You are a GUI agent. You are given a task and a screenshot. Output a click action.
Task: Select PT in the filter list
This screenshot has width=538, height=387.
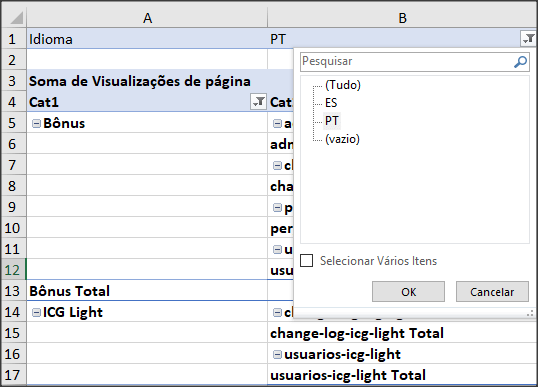331,121
